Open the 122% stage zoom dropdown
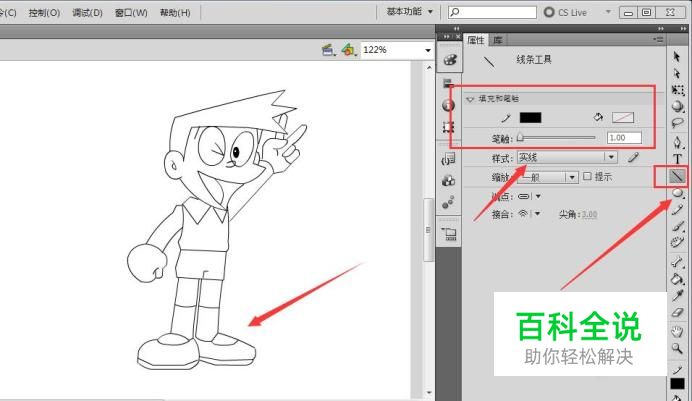This screenshot has height=401, width=692. 427,50
